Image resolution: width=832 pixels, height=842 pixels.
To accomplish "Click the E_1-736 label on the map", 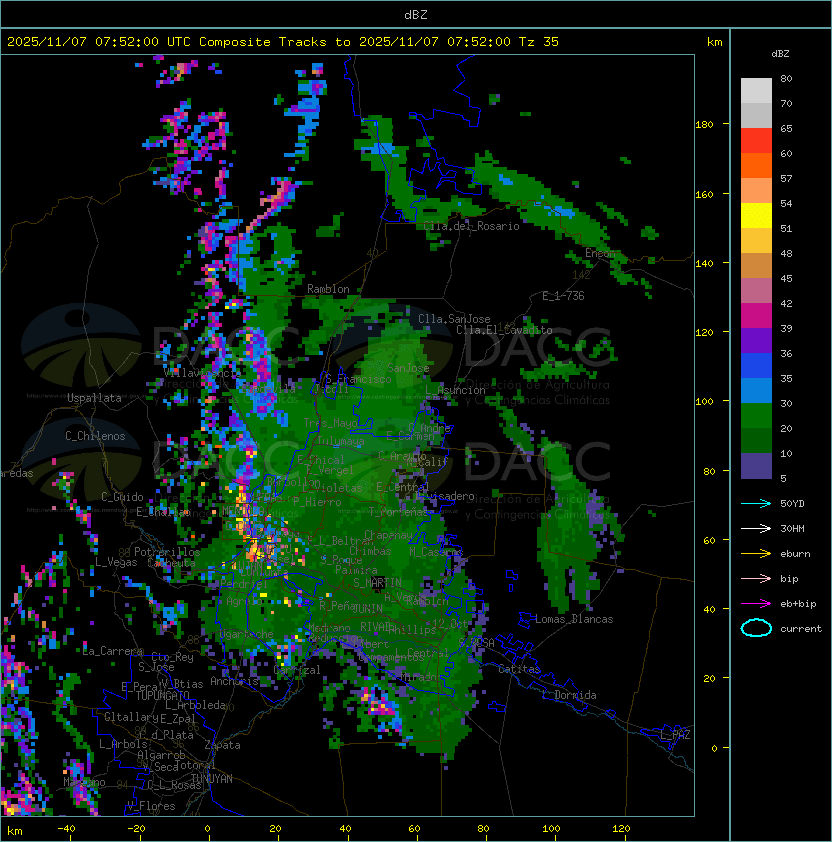I will [x=563, y=296].
